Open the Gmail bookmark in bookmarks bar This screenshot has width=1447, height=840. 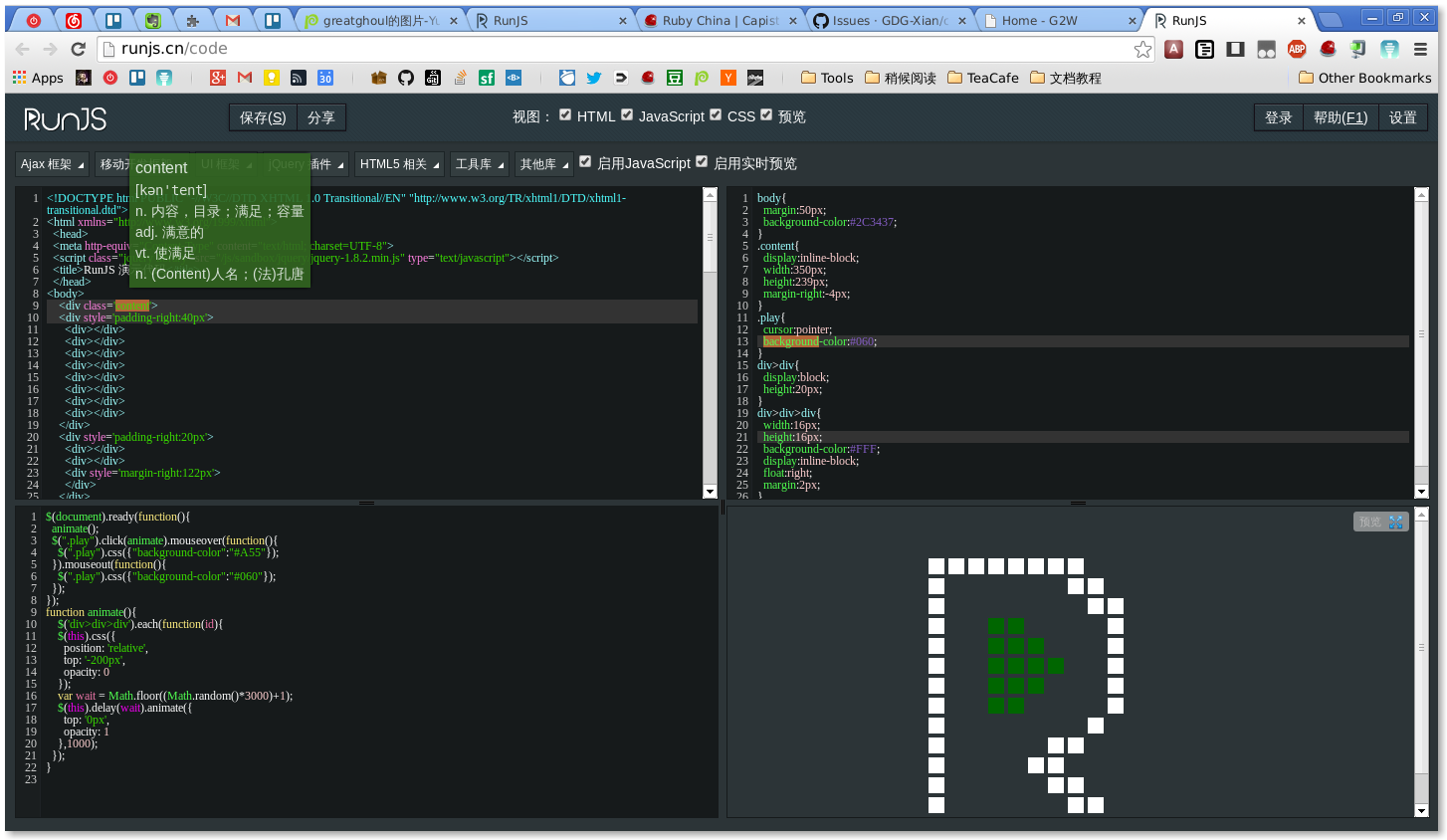coord(245,78)
